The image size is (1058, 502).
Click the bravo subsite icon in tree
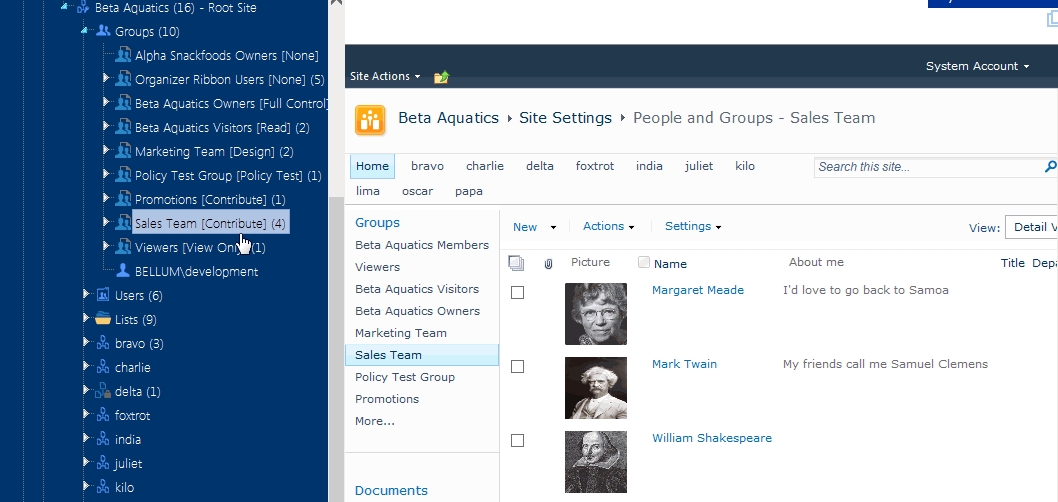(103, 343)
